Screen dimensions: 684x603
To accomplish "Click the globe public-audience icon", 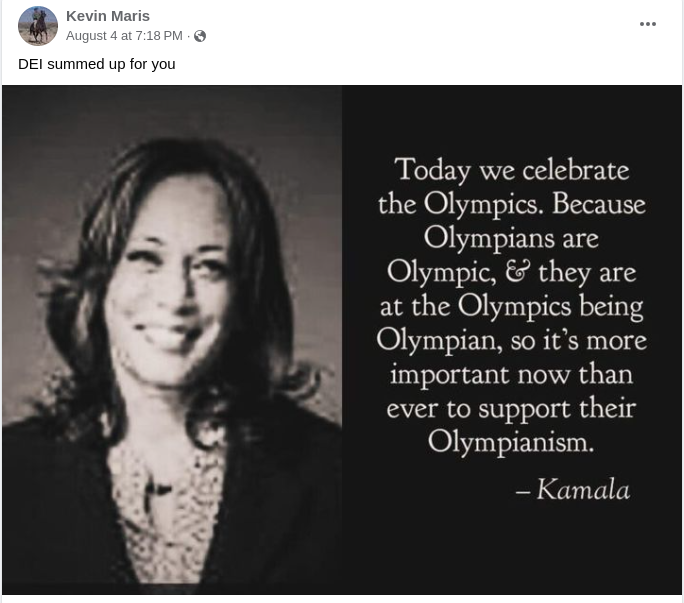I will pyautogui.click(x=200, y=36).
